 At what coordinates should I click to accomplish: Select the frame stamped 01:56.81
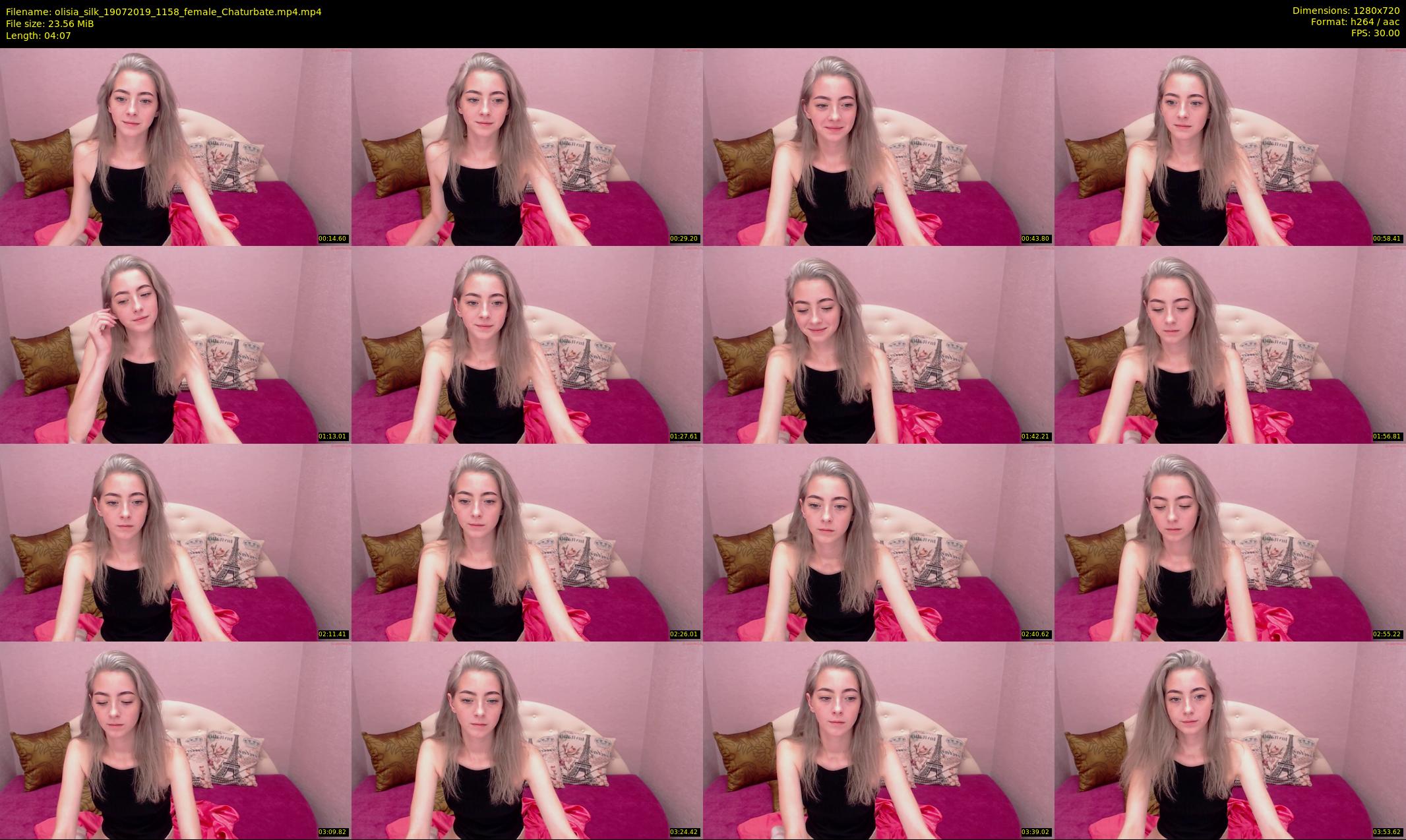point(1230,344)
